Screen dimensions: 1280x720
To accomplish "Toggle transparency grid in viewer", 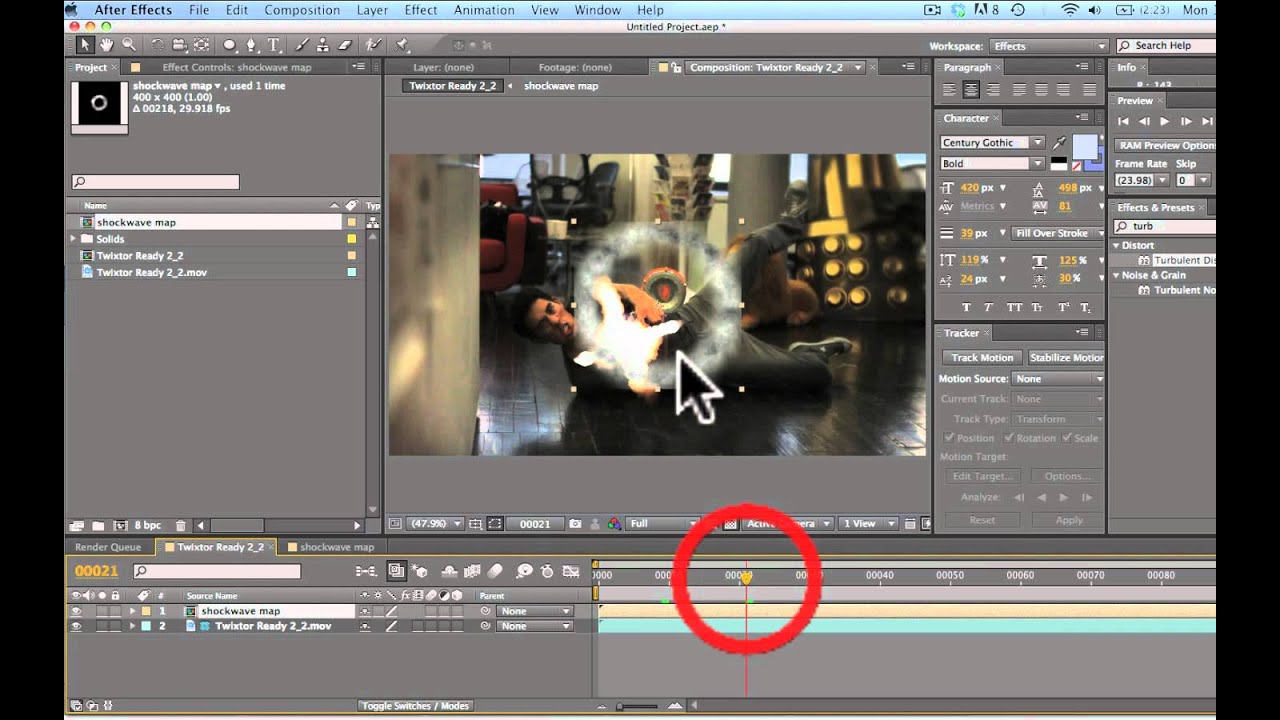I will 731,523.
